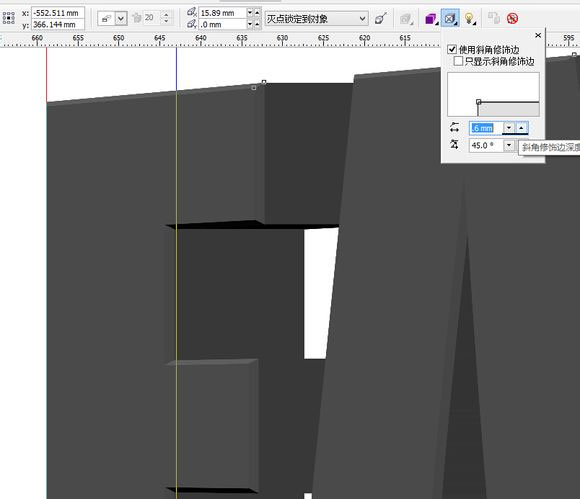Click the vanishing point x coordinate icon
This screenshot has height=499, width=580.
(192, 12)
